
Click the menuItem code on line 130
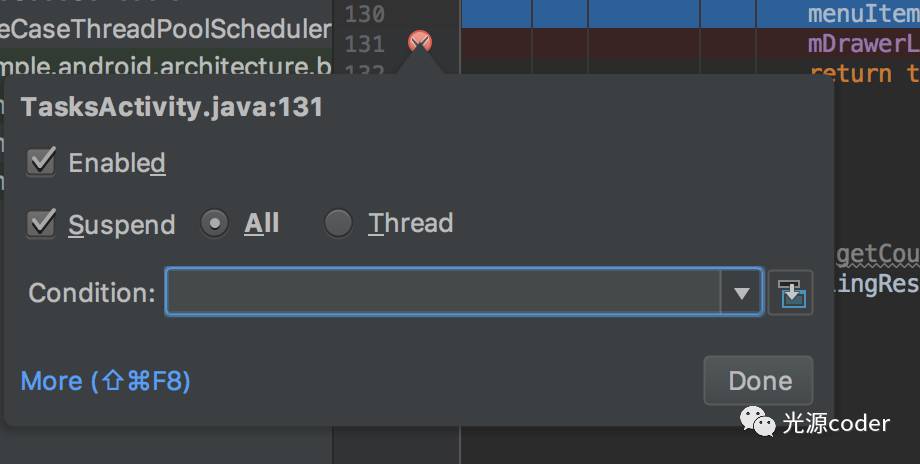864,13
